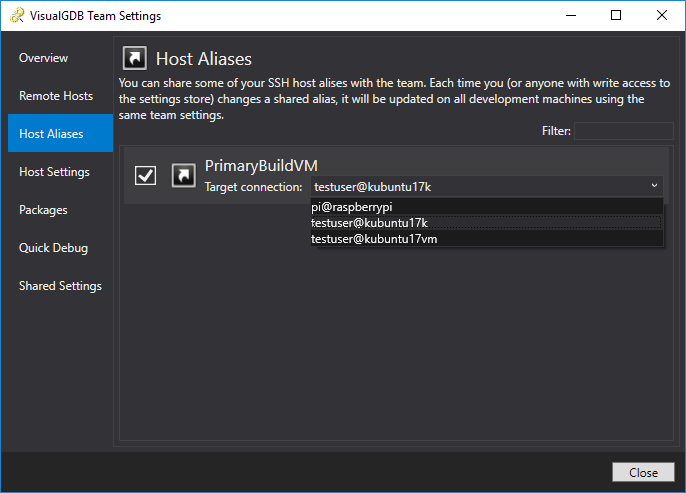Select the Host Aliases sidebar item
This screenshot has height=493, width=686.
click(x=51, y=134)
